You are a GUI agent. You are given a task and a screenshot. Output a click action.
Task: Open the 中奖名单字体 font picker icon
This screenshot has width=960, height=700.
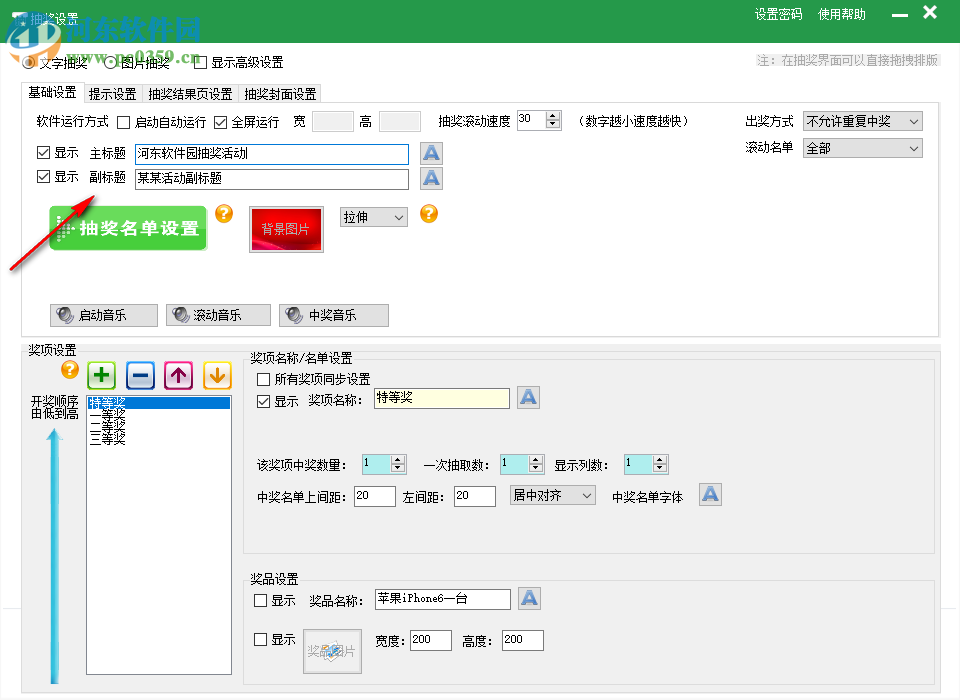(x=710, y=494)
